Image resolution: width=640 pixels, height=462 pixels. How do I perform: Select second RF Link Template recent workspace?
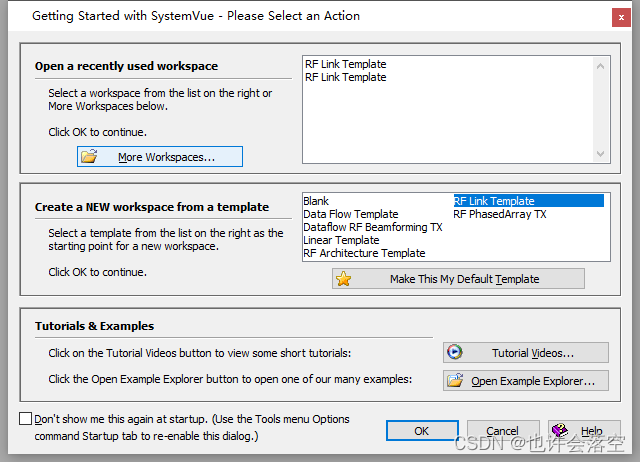(346, 77)
